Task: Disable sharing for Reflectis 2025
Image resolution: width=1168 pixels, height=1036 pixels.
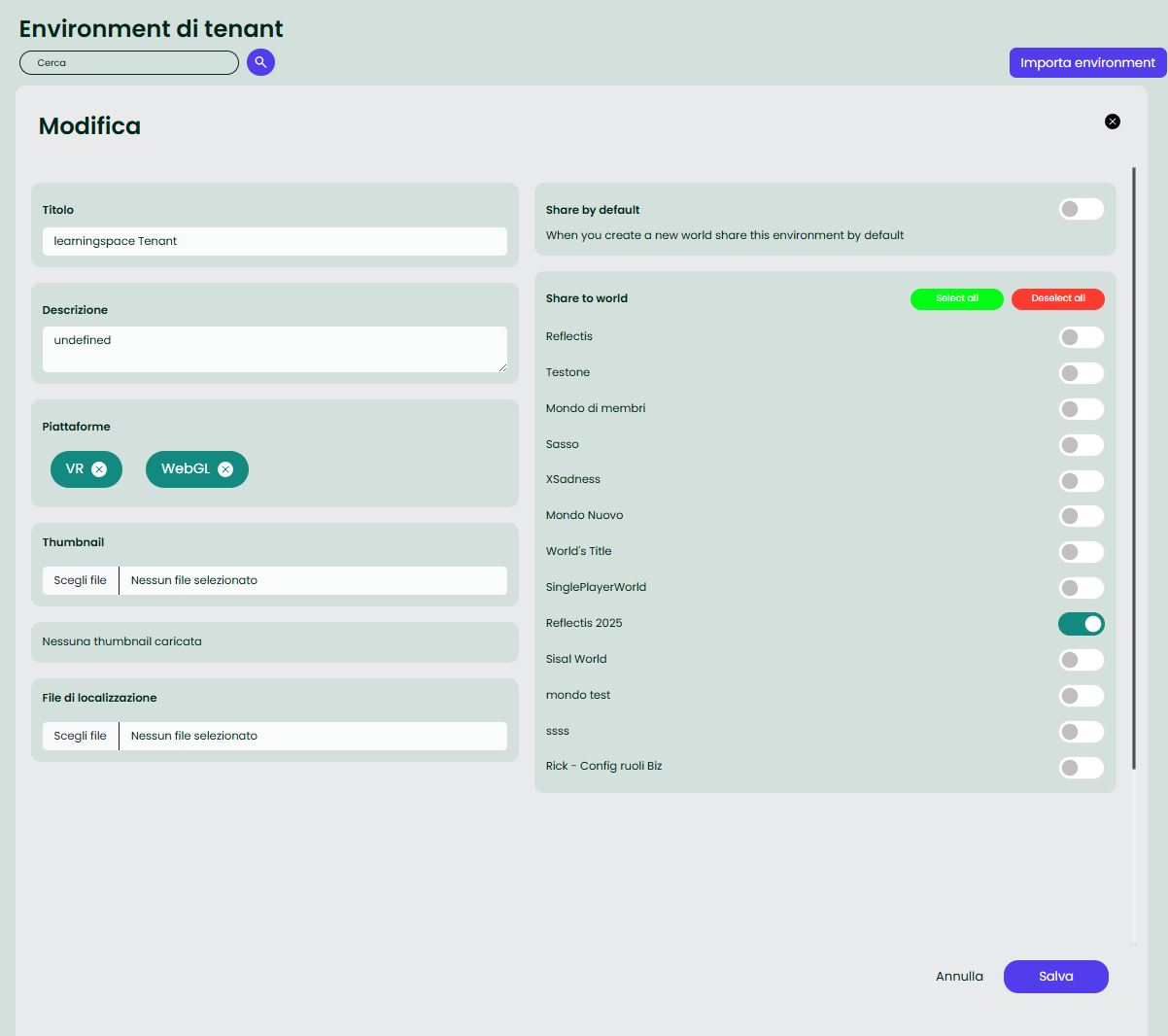Action: click(x=1081, y=624)
